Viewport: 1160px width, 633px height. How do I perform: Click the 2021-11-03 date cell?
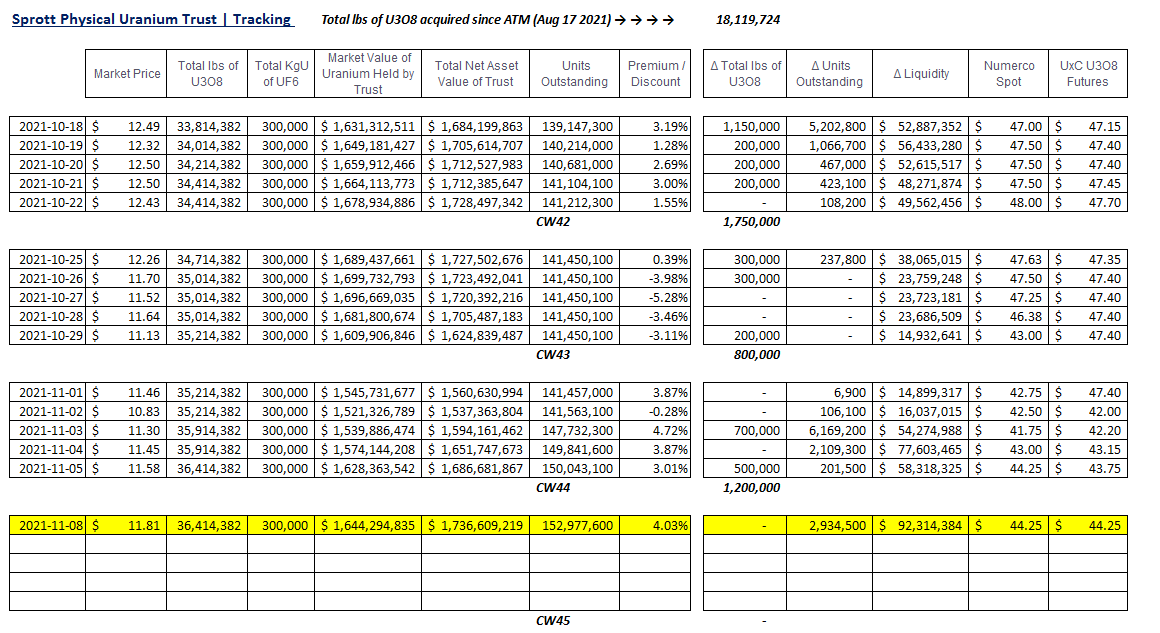click(49, 430)
